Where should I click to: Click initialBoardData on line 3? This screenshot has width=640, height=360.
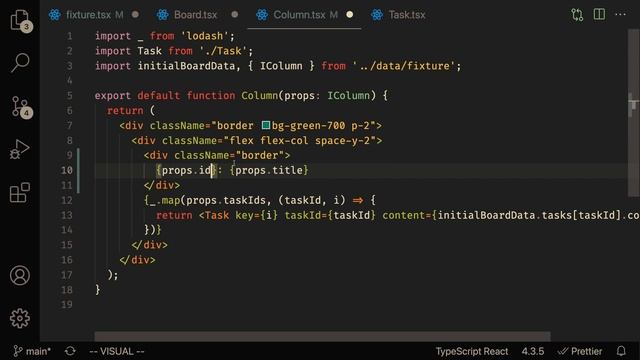186,66
